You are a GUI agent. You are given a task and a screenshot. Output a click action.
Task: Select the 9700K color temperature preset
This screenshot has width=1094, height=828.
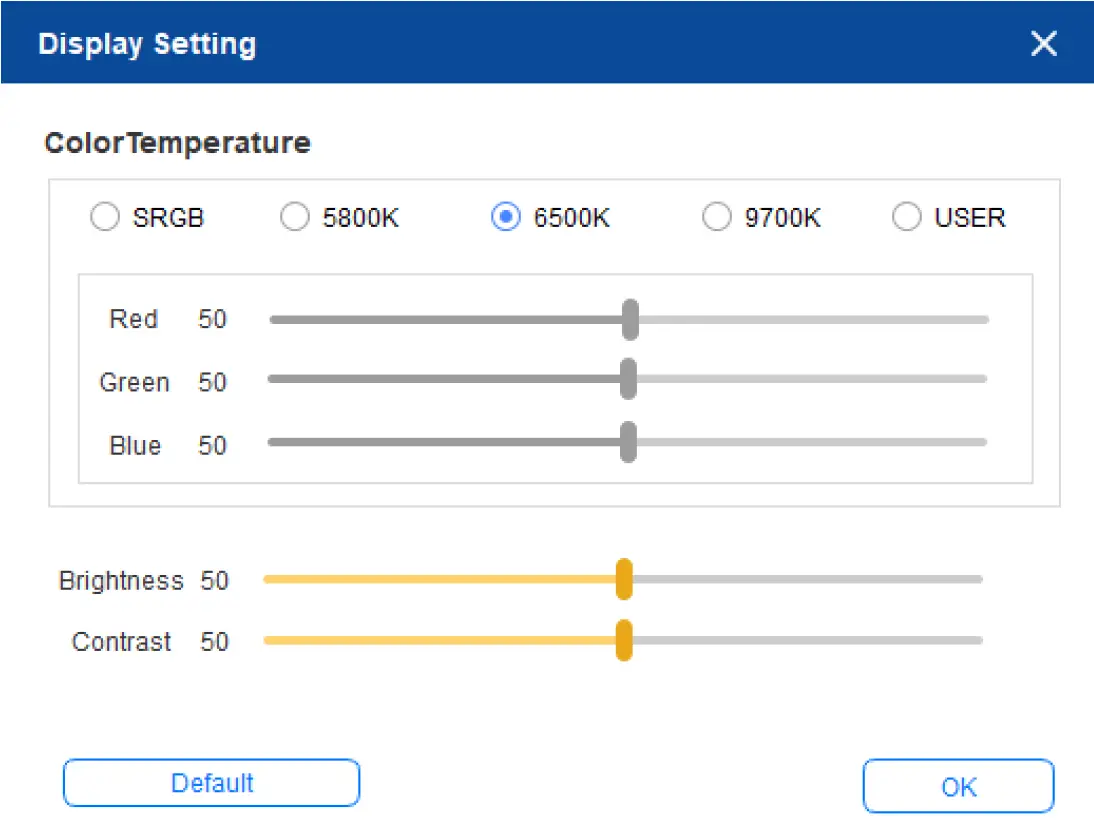(x=717, y=217)
